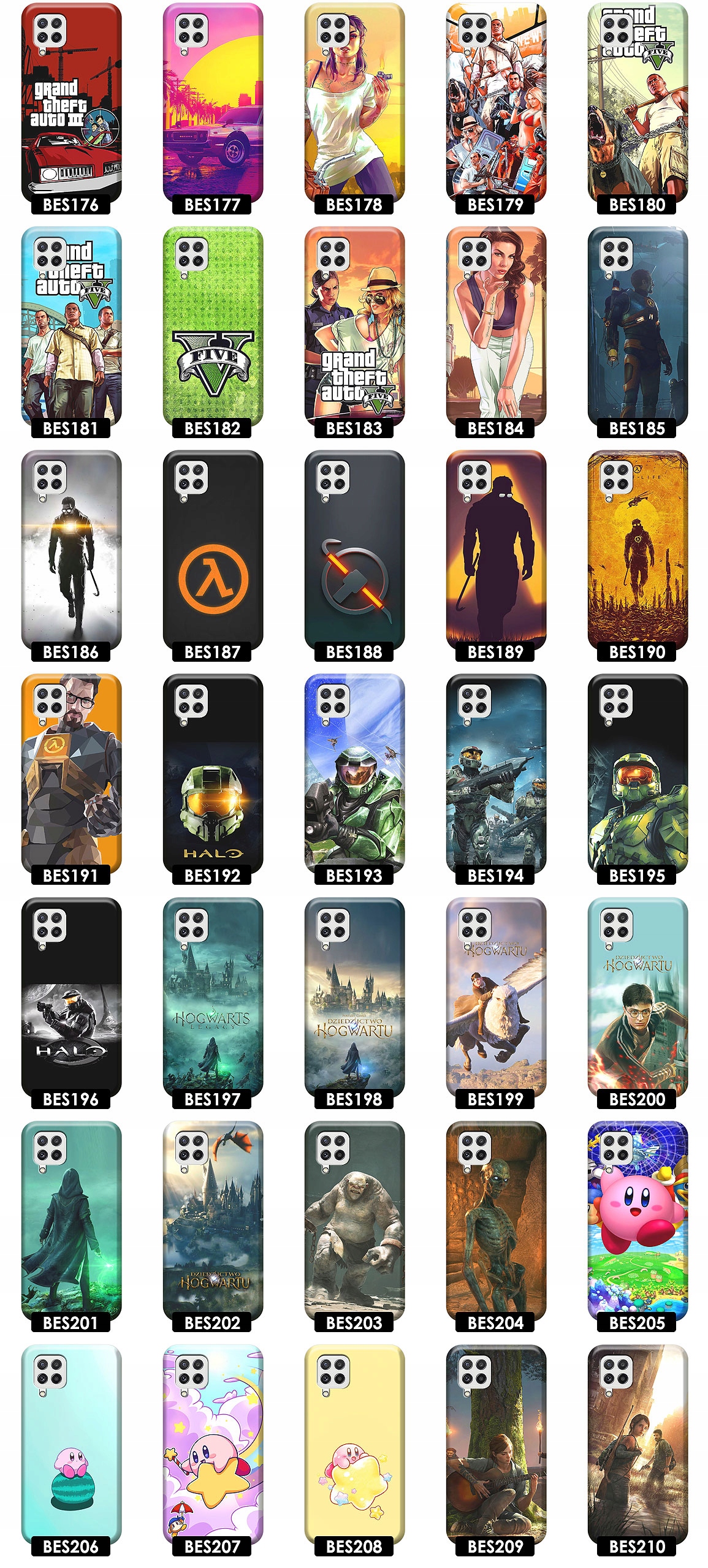The image size is (708, 1568).
Task: Select the BES187 orange lambda logo case
Action: [213, 550]
